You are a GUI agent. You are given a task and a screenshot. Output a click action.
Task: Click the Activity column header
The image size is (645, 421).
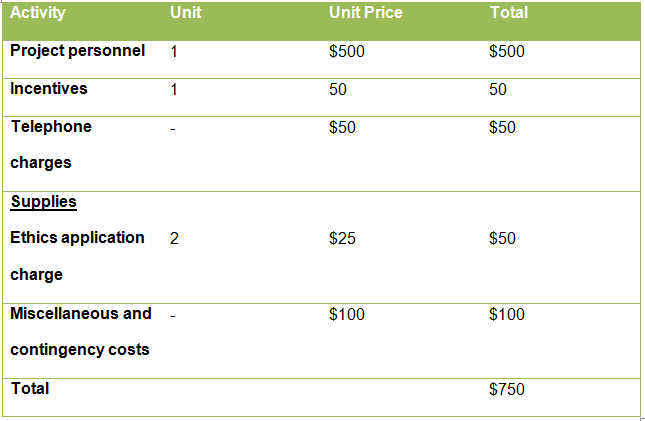point(38,13)
